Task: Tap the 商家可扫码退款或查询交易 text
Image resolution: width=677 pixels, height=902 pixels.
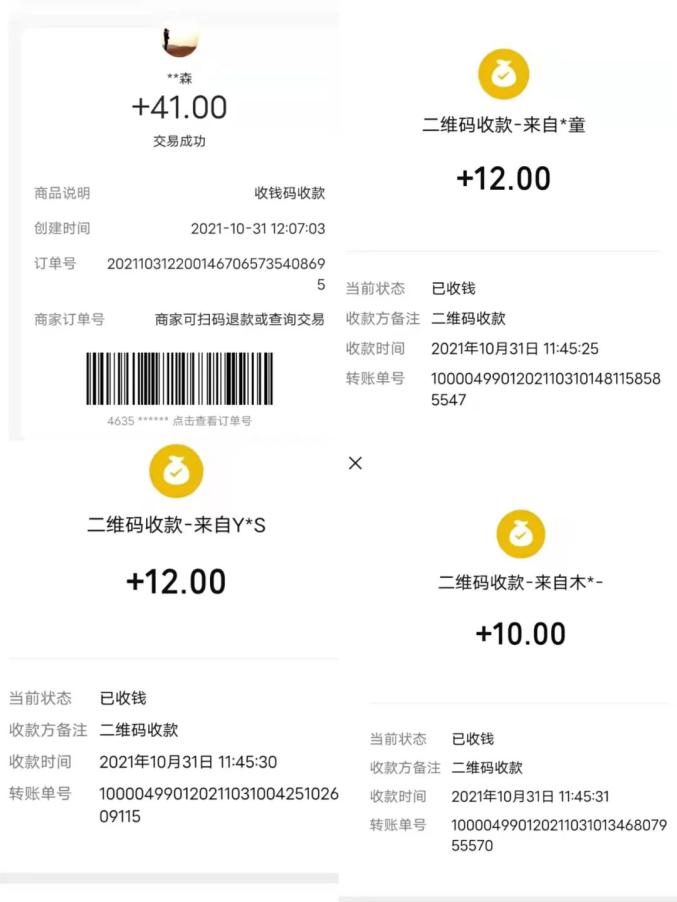Action: (240, 320)
